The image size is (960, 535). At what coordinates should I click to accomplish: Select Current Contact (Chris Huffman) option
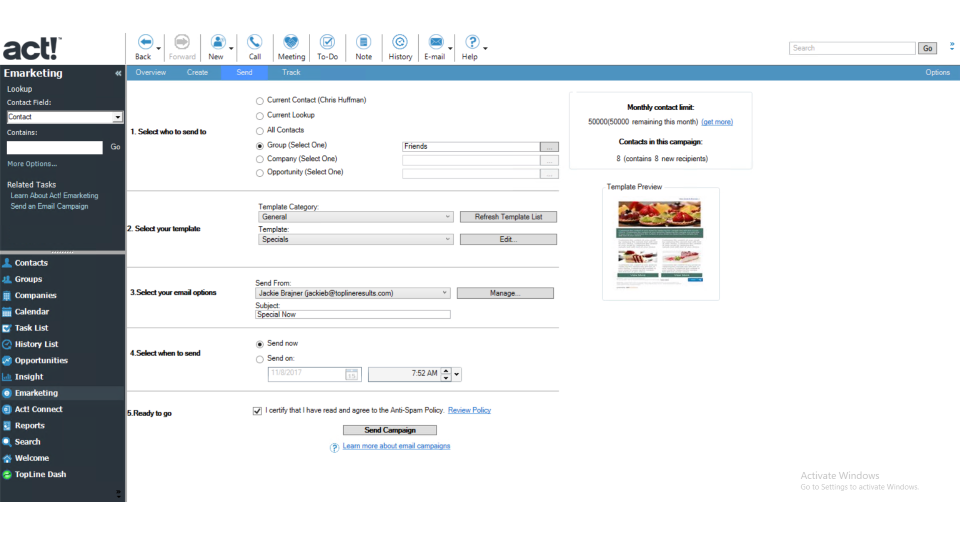point(260,101)
